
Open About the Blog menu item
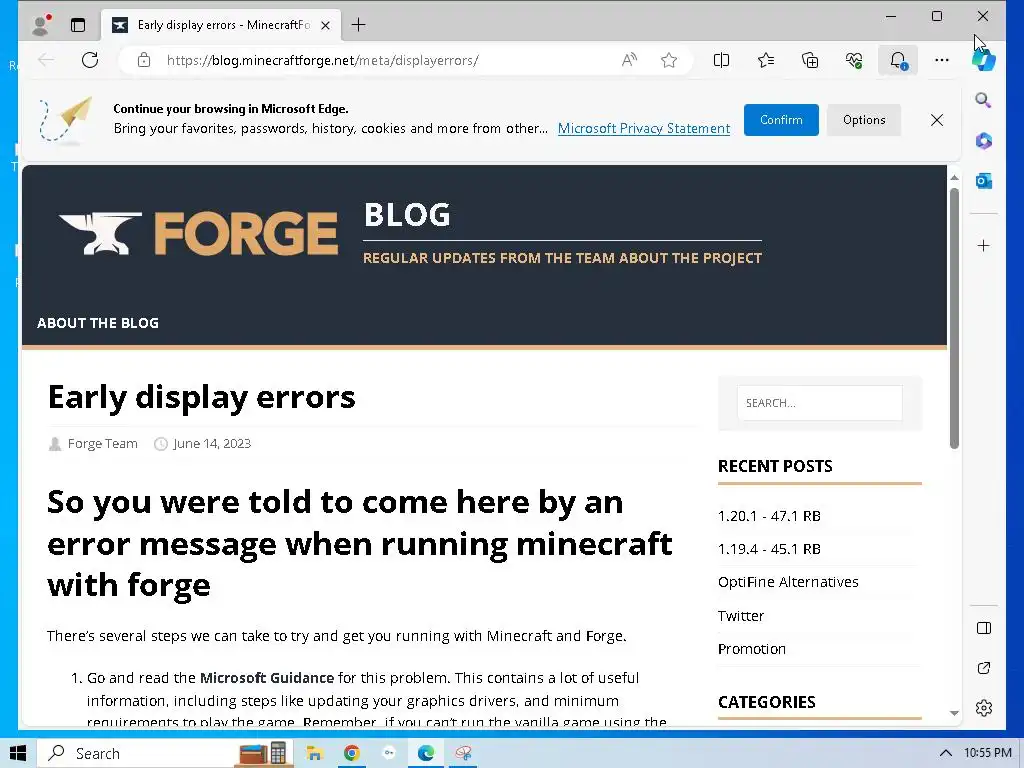pos(98,323)
